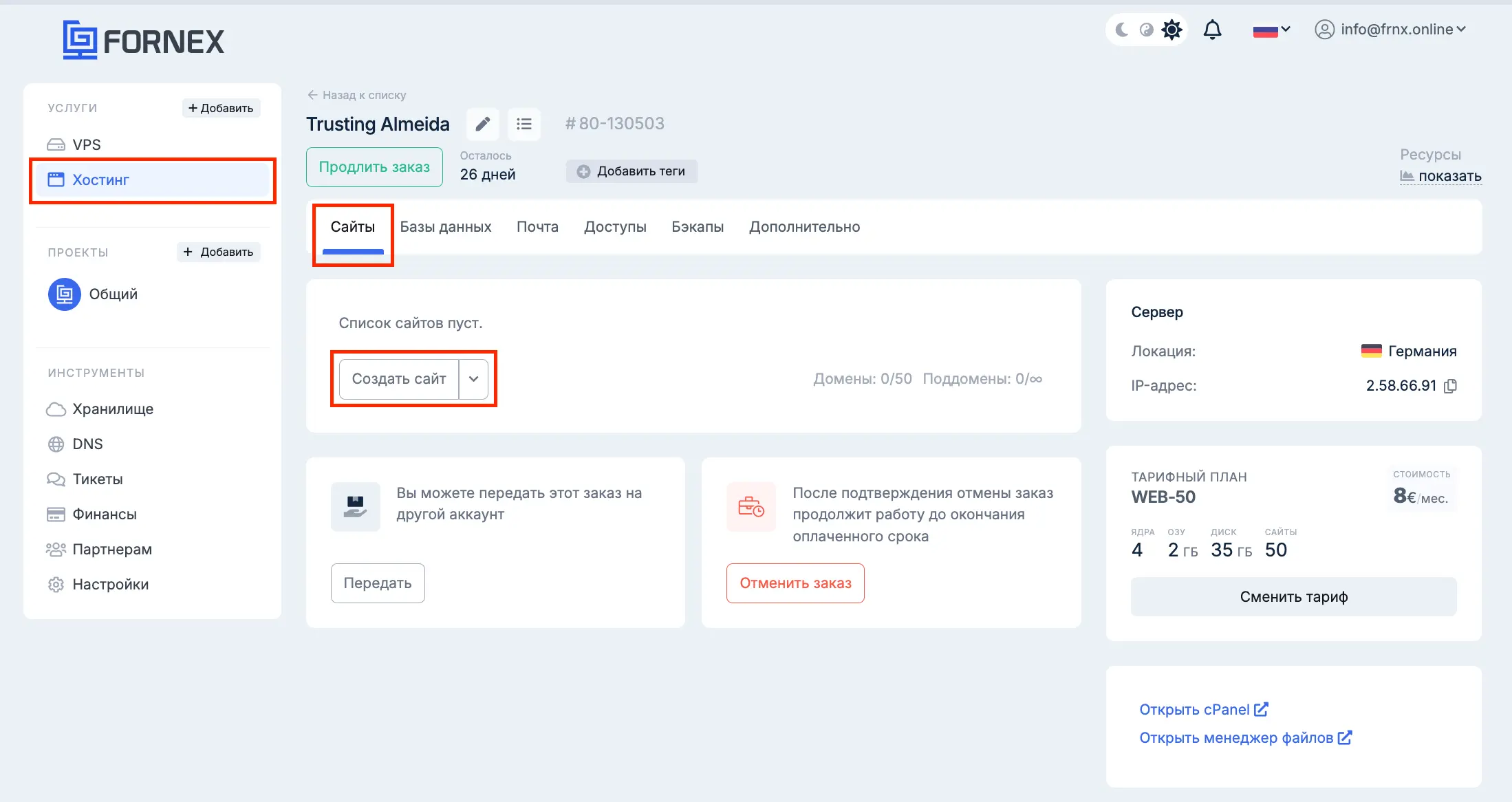Open the list icon next to order name
The image size is (1512, 802).
(x=524, y=124)
